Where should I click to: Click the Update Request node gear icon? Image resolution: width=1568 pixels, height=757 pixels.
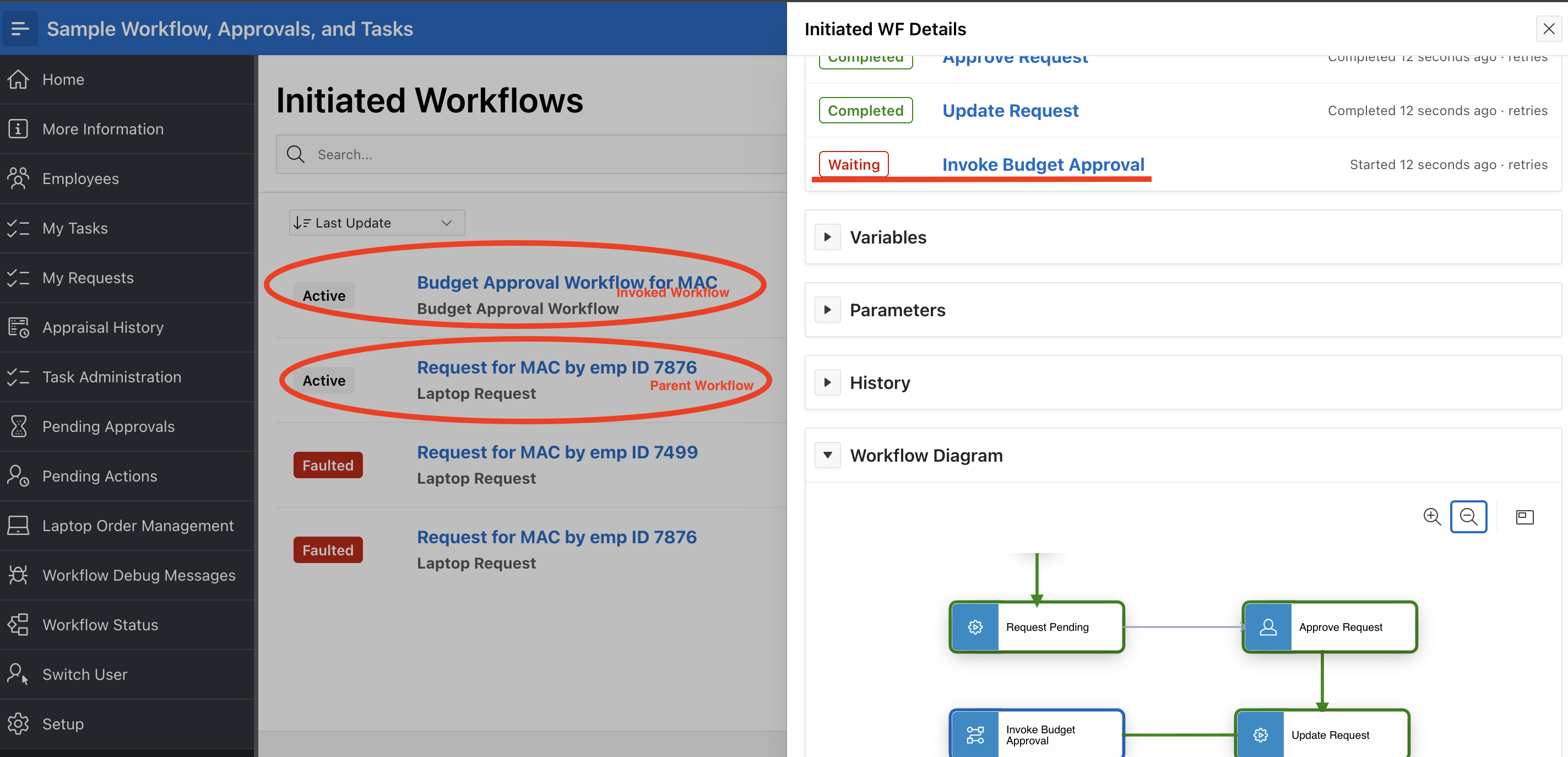[x=1261, y=734]
